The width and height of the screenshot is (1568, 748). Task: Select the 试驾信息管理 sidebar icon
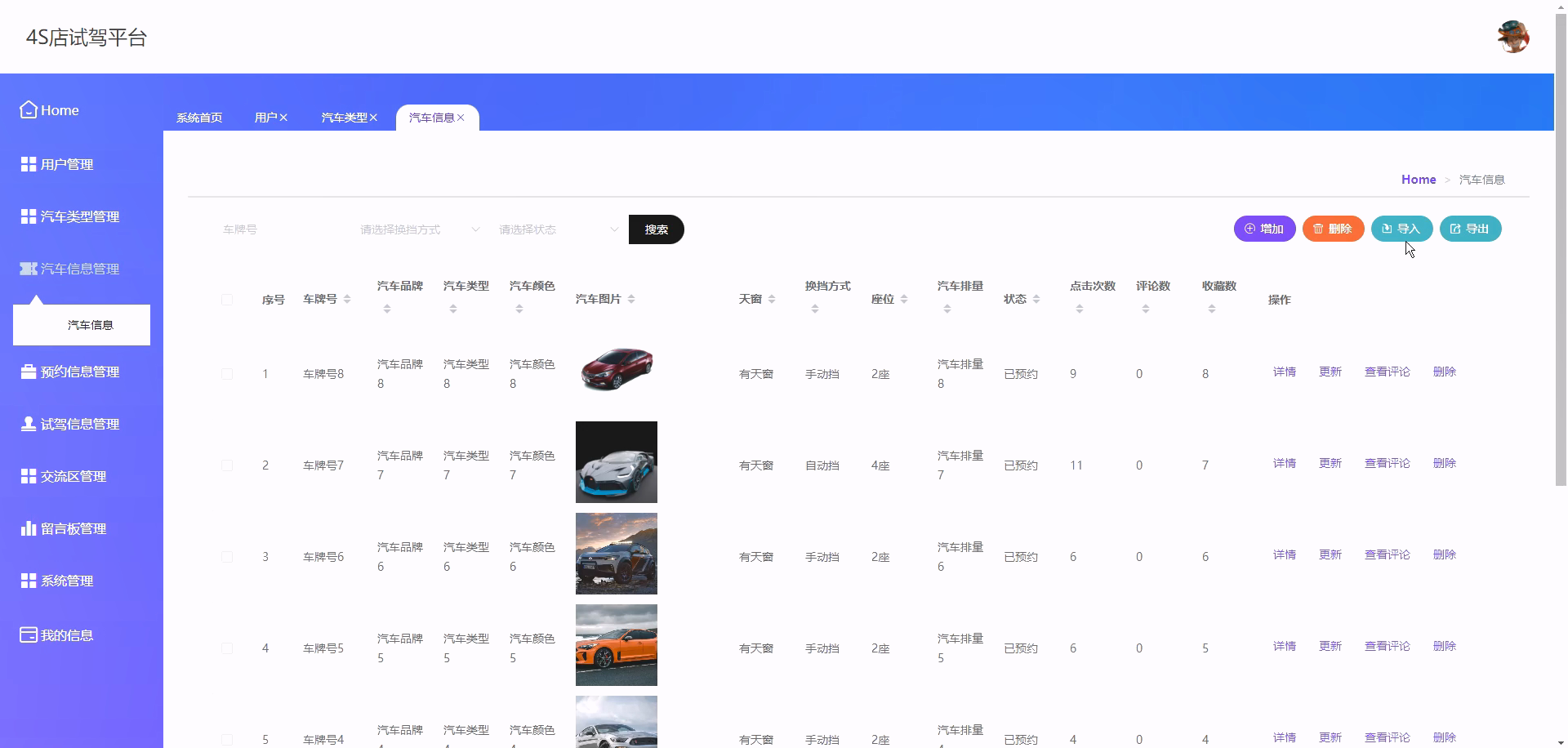(26, 424)
